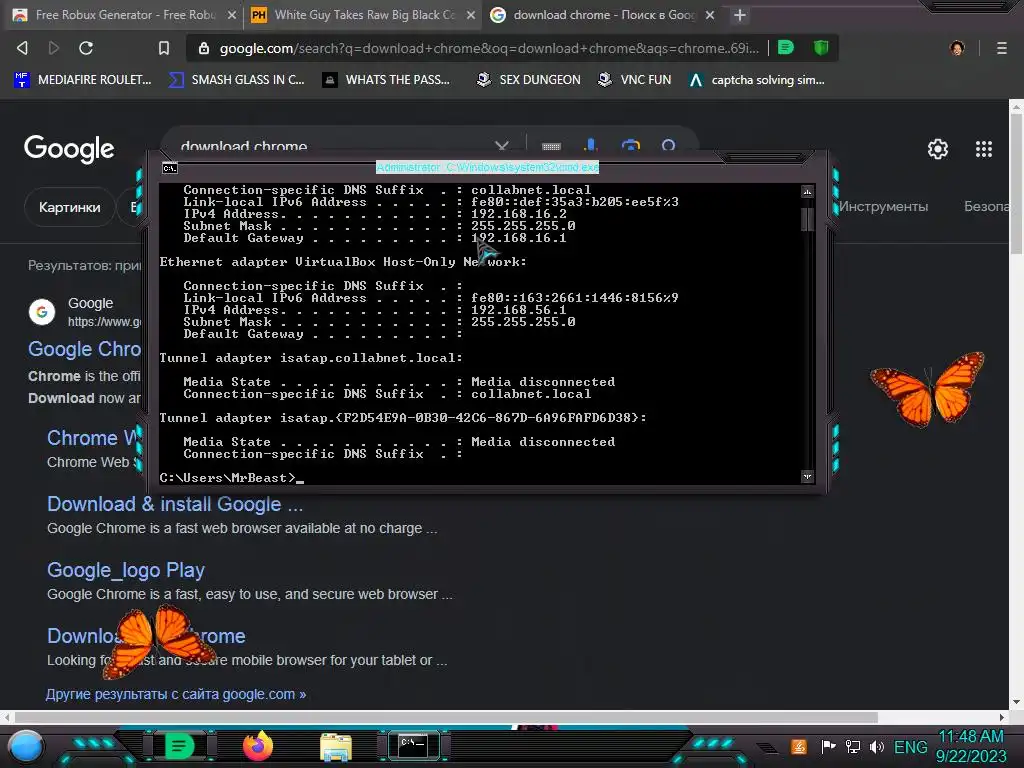Open a new browser tab
This screenshot has height=768, width=1024.
739,14
